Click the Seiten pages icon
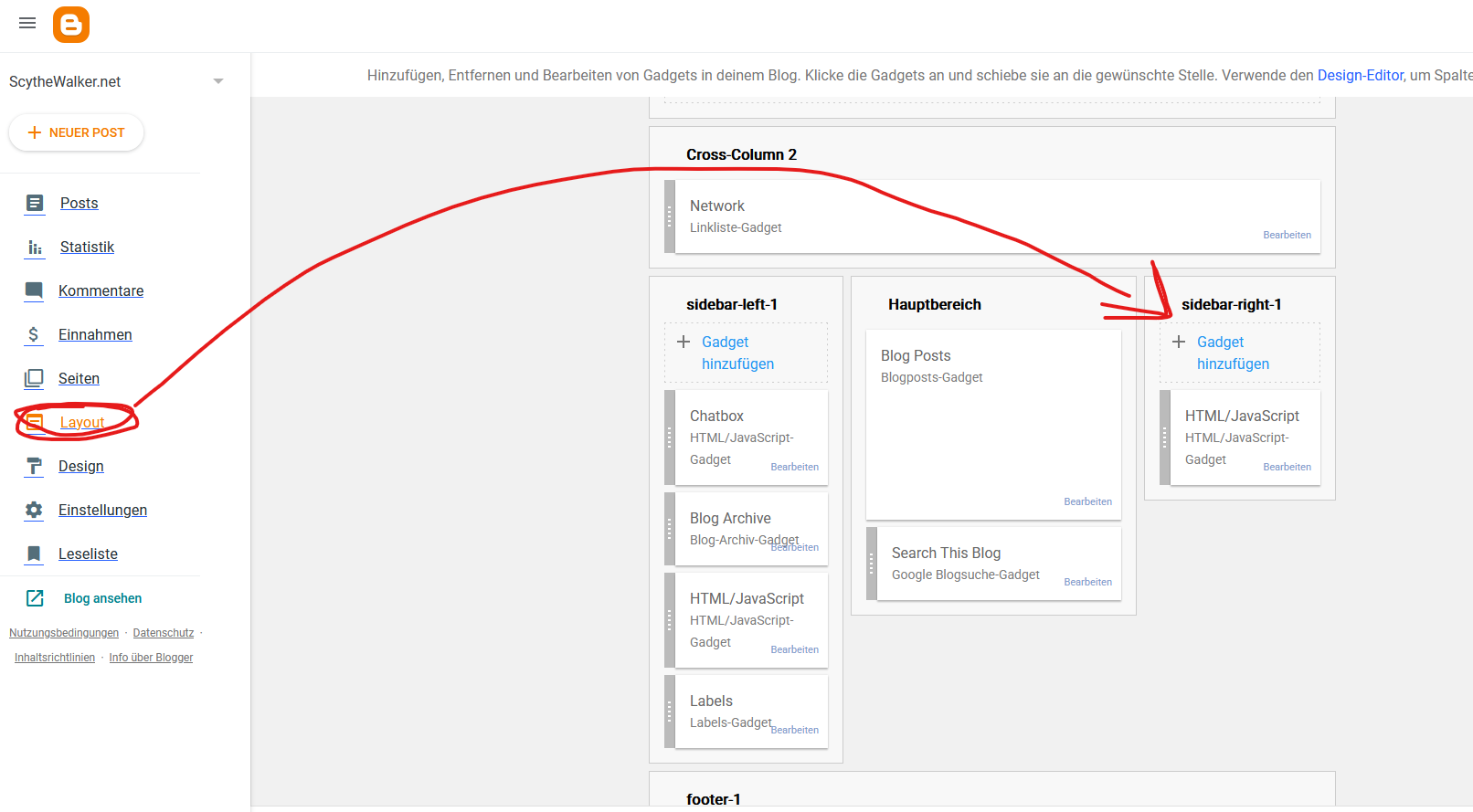 click(x=35, y=378)
